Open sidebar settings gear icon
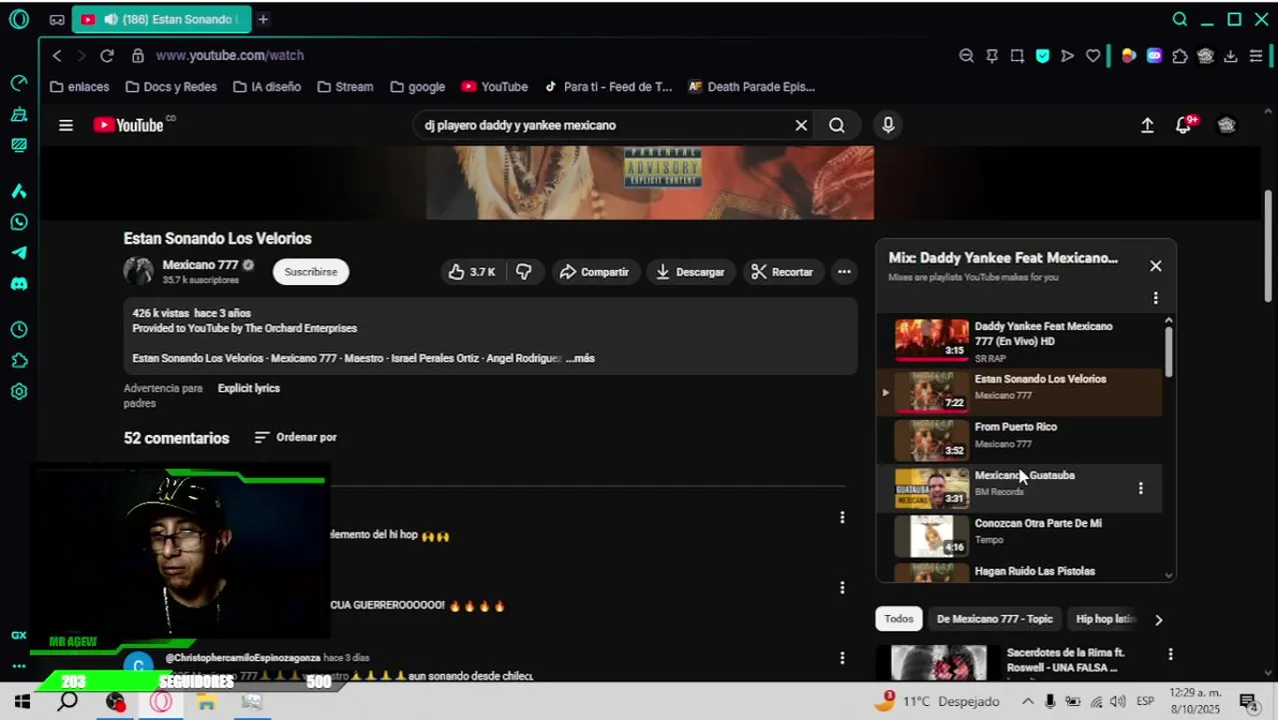The height and width of the screenshot is (720, 1278). [18, 392]
